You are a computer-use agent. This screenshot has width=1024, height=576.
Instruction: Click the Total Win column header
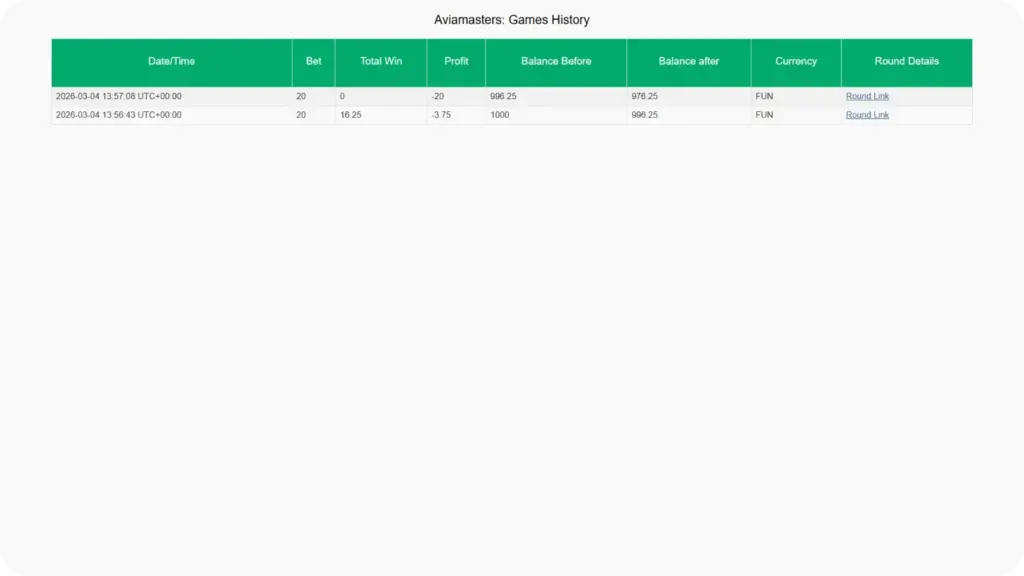(381, 61)
